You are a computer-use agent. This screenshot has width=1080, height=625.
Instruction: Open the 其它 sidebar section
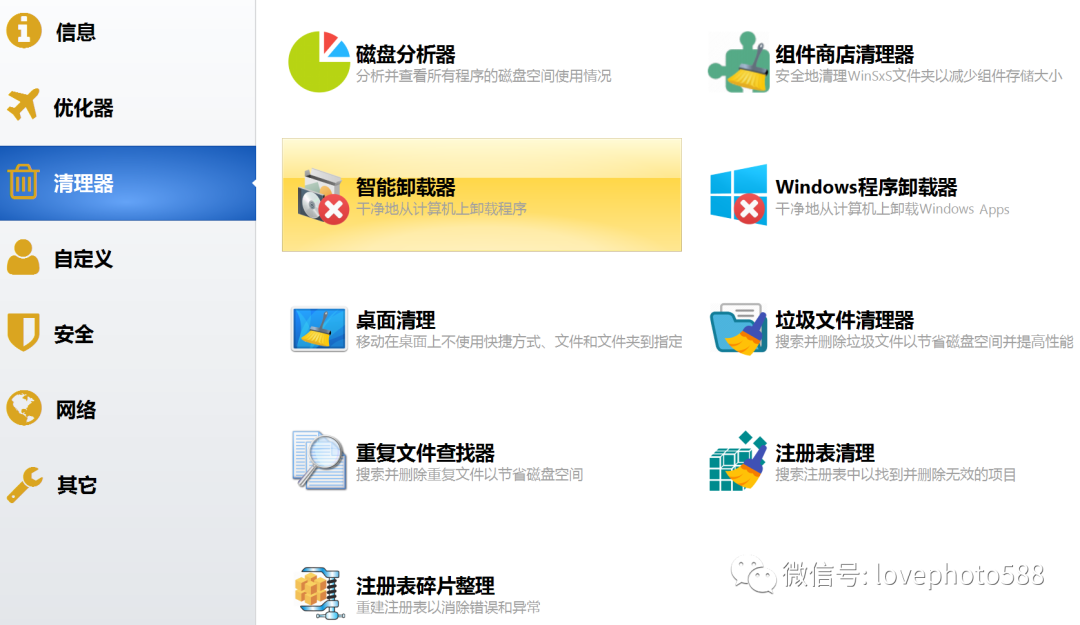coord(76,485)
